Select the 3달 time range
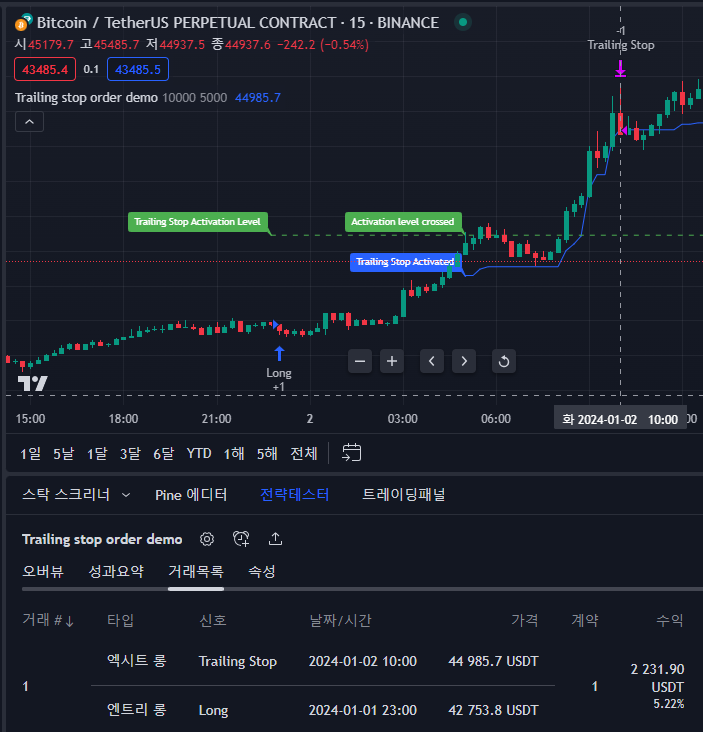The height and width of the screenshot is (732, 703). click(x=130, y=453)
